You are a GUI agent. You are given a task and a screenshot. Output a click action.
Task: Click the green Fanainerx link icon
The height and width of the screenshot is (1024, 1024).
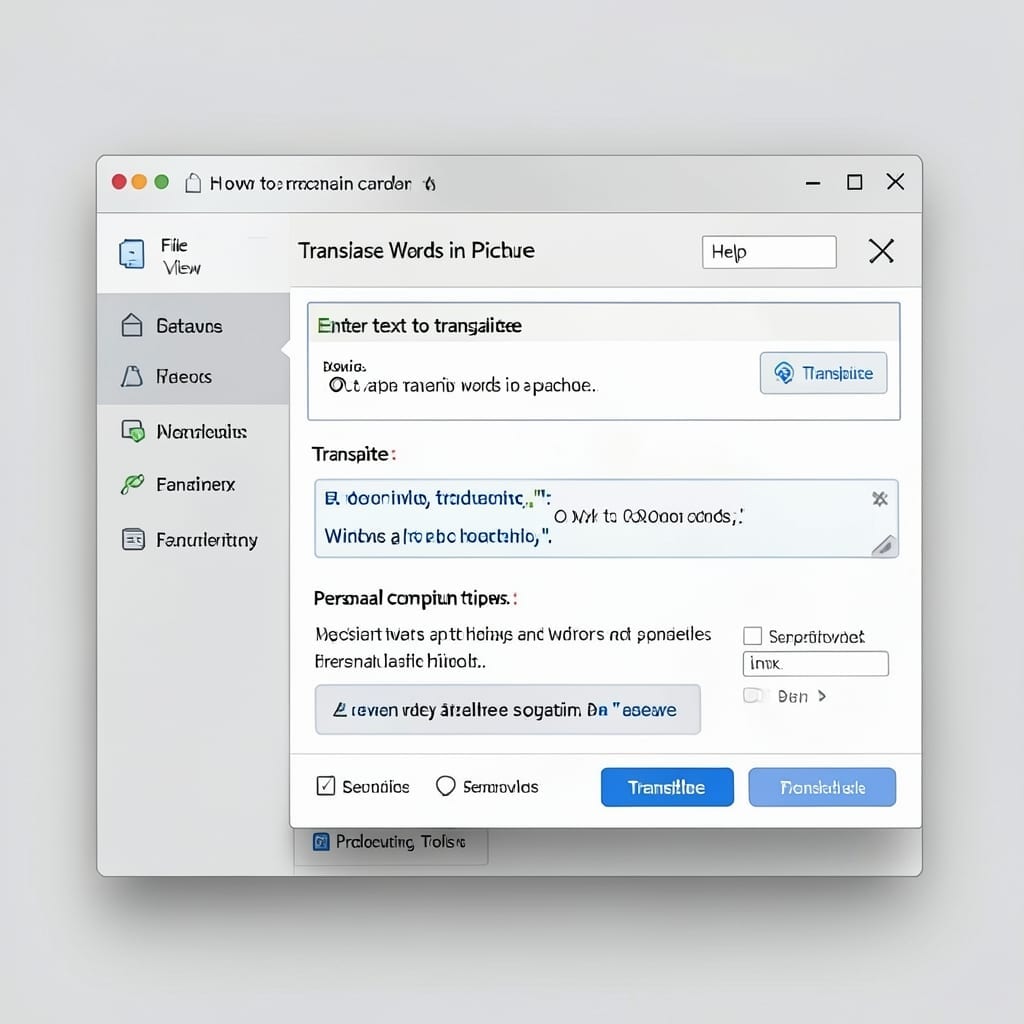[132, 484]
